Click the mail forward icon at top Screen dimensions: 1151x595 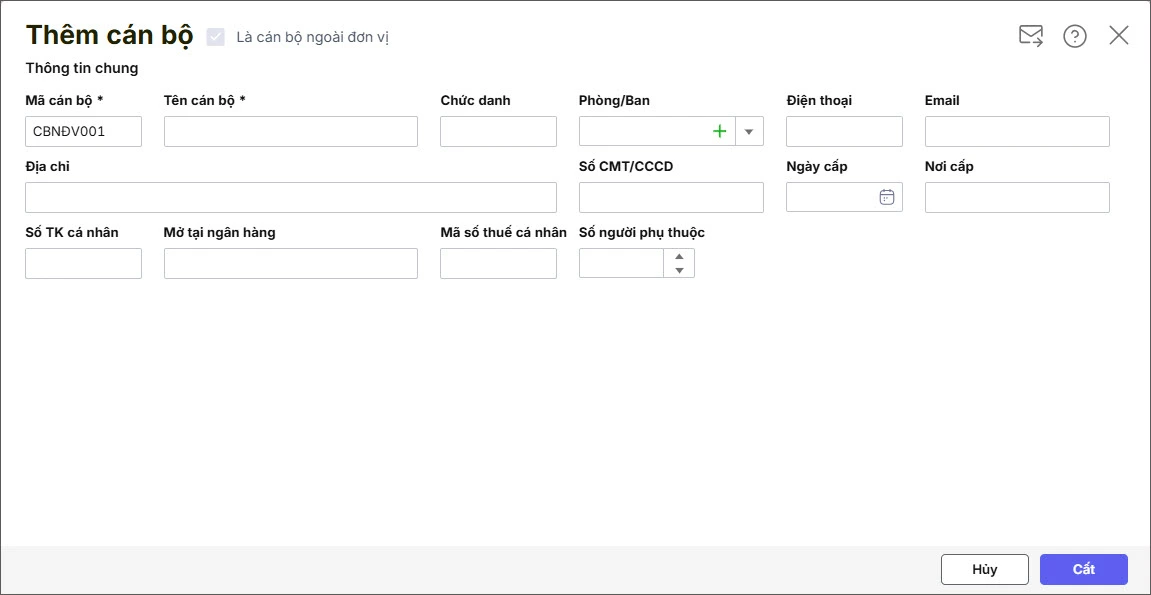coord(1031,36)
